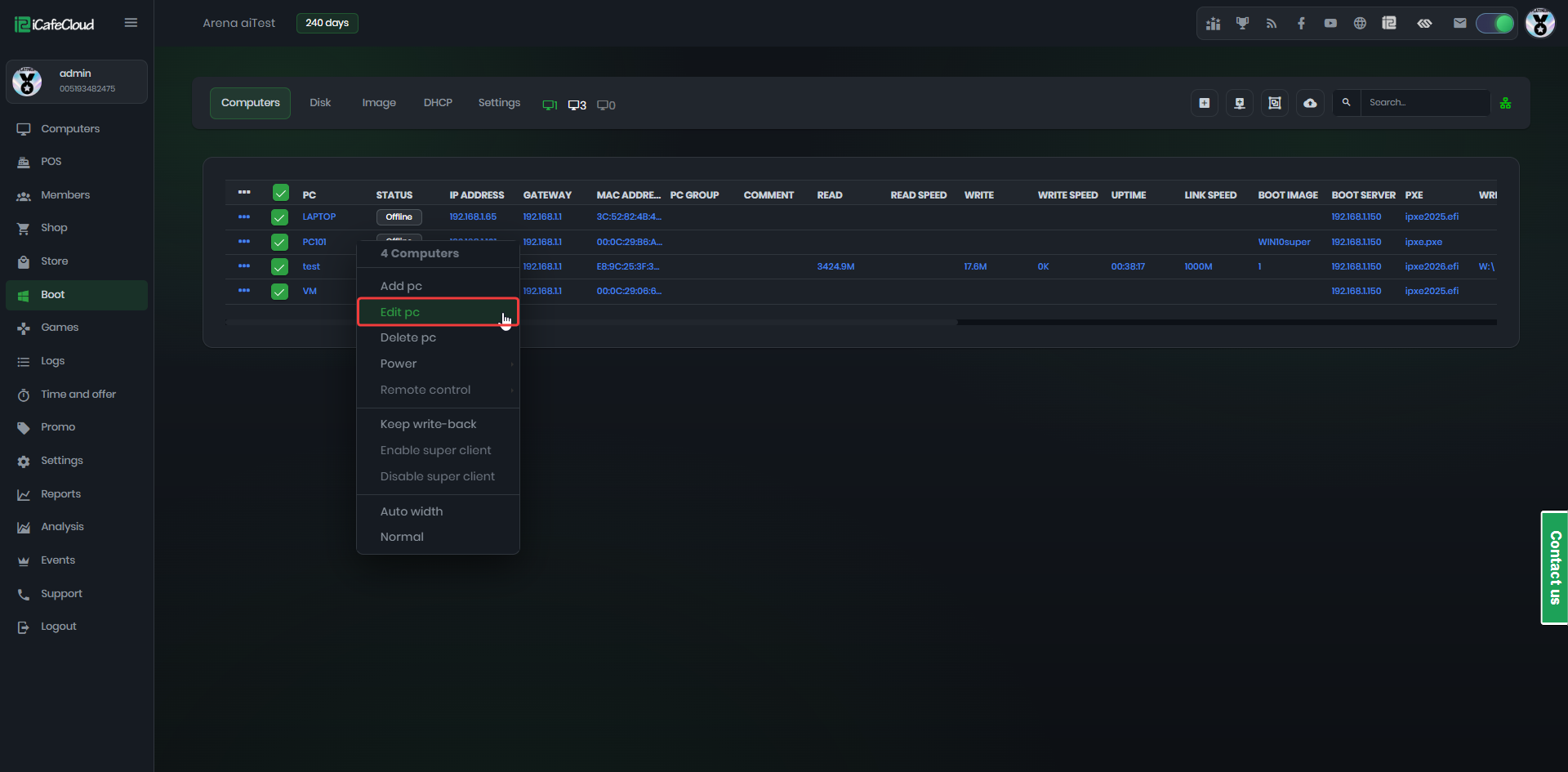Click the RSS feed icon
1568x772 pixels.
(x=1272, y=24)
